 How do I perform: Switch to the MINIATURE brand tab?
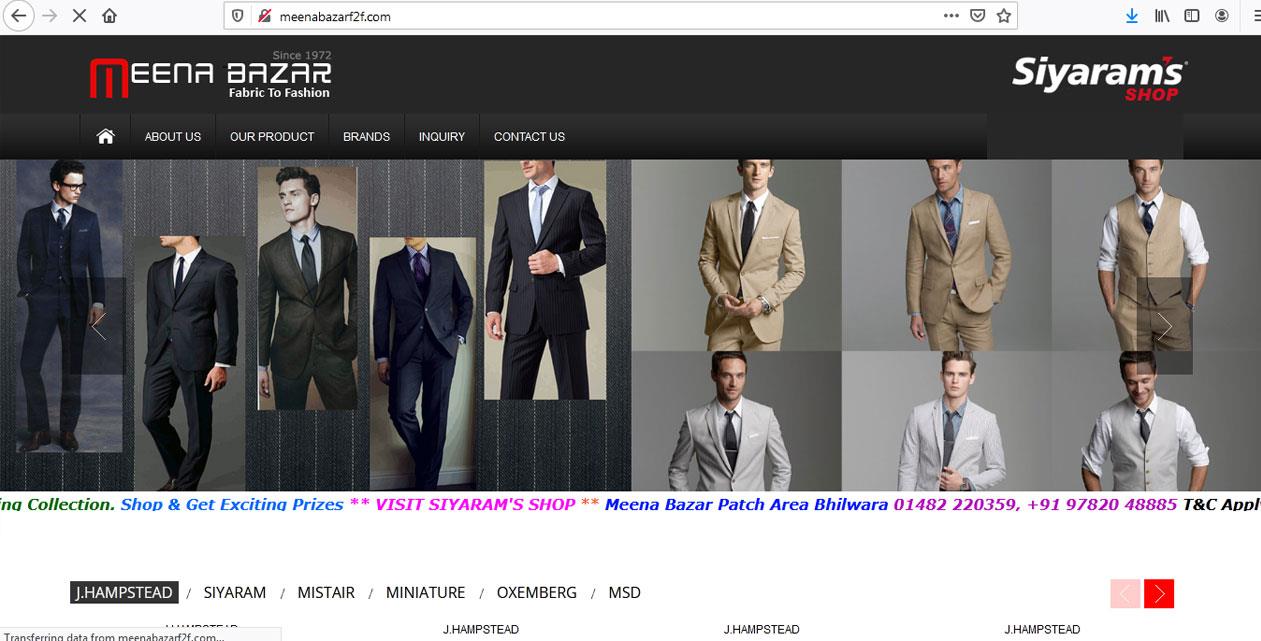[x=426, y=593]
